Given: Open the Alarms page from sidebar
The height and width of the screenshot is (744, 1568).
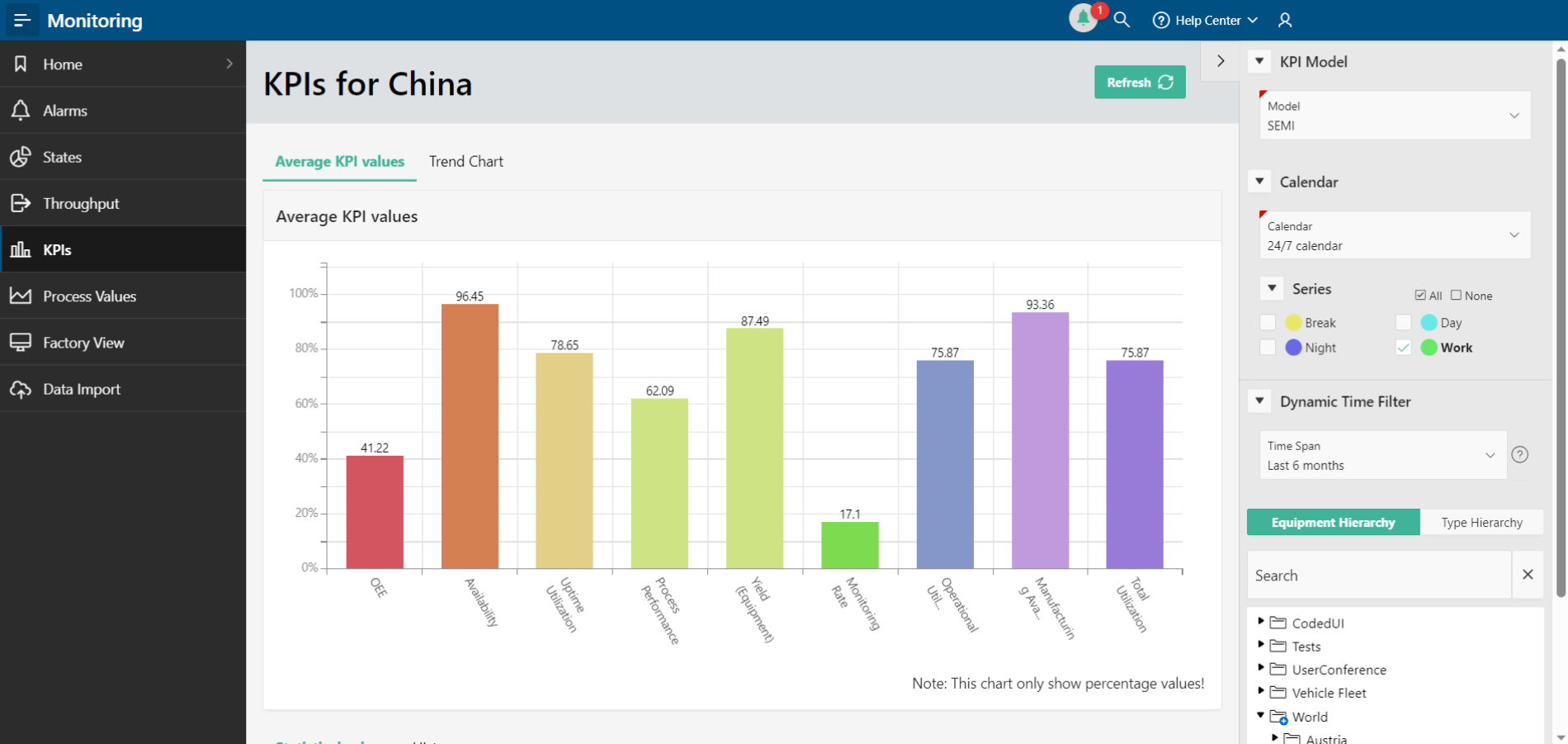Looking at the screenshot, I should tap(65, 110).
